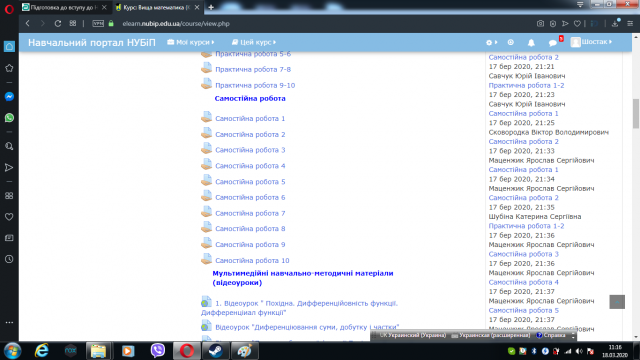Reload the current page
This screenshot has height=360, width=640.
(58, 24)
